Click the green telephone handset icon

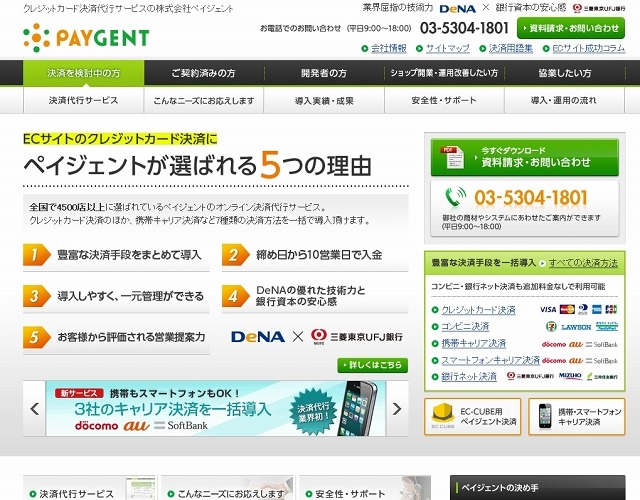coord(456,197)
